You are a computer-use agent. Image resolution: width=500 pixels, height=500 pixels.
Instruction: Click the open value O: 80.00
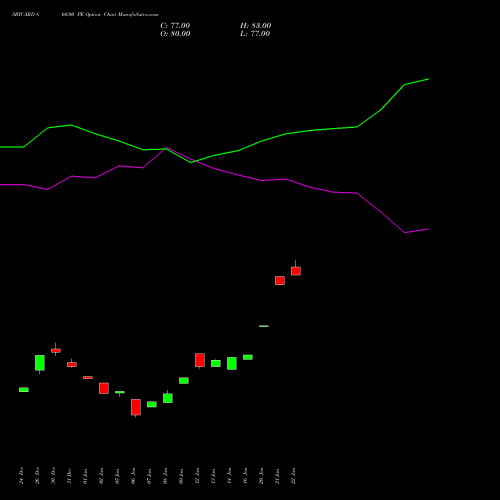175,34
